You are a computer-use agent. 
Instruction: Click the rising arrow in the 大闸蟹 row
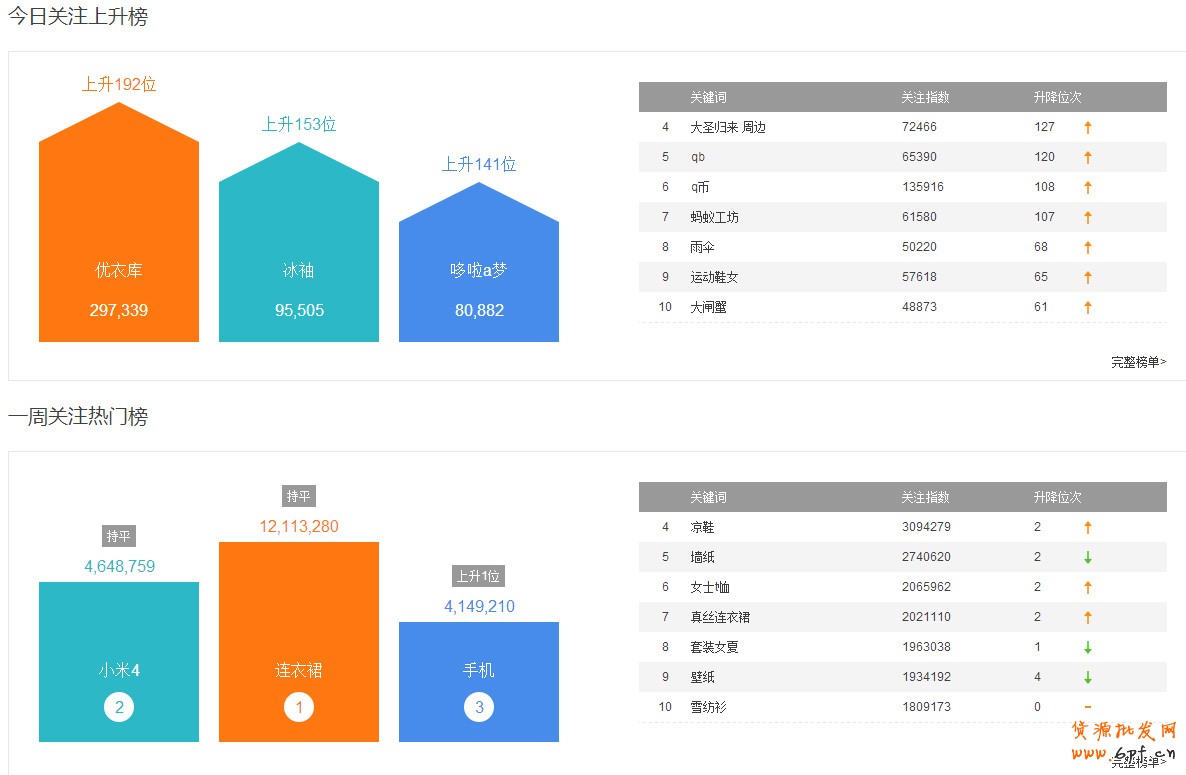(1088, 307)
